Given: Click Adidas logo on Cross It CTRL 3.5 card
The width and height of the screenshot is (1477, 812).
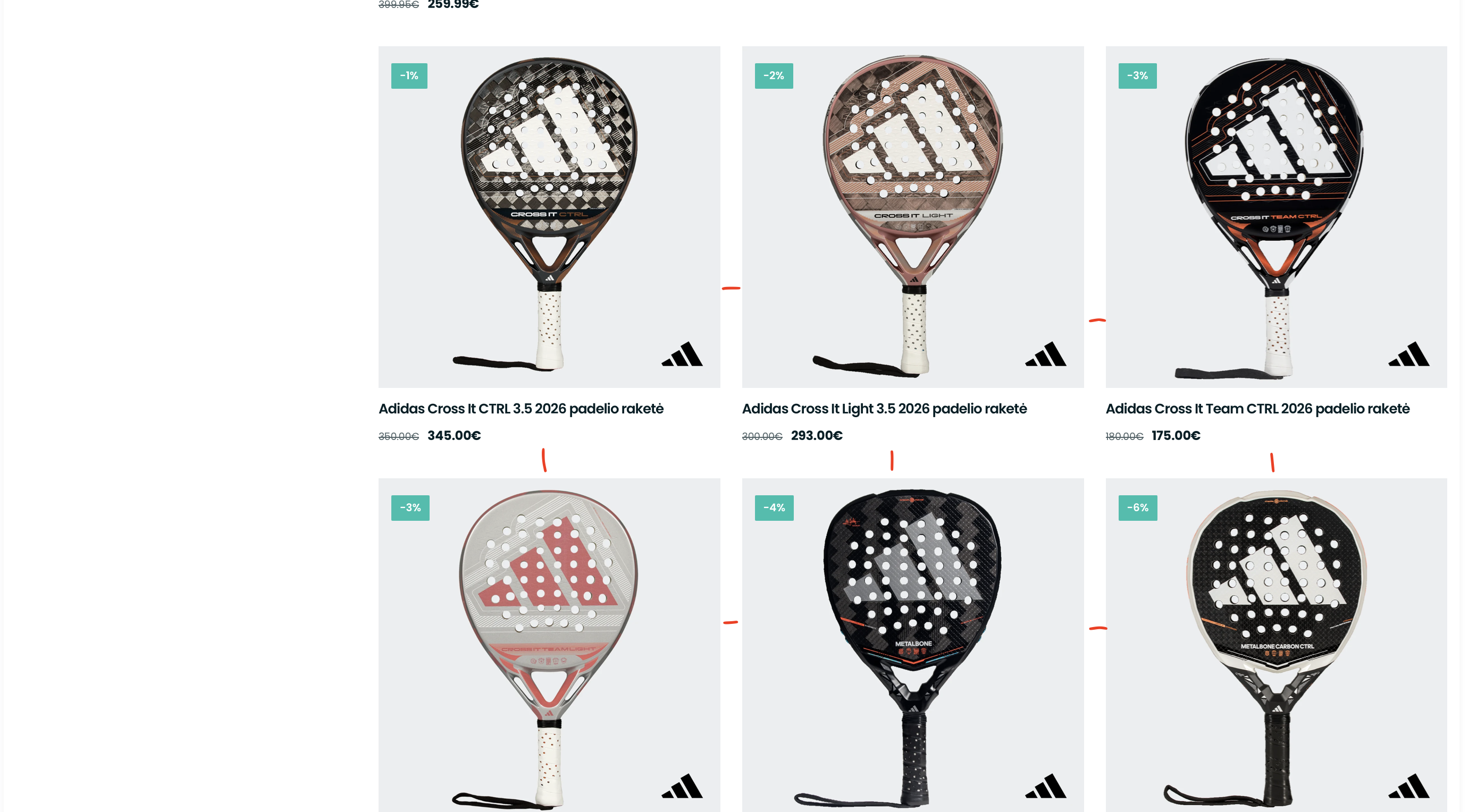Looking at the screenshot, I should (682, 353).
